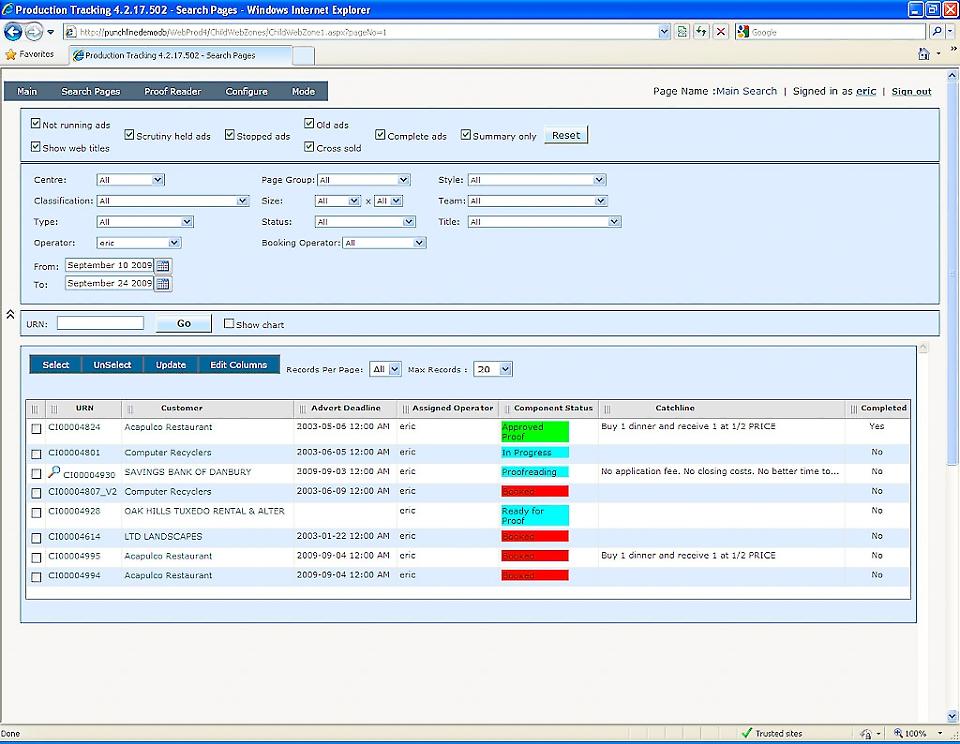The height and width of the screenshot is (744, 960).
Task: Open the Operator dropdown showing eric
Action: [139, 243]
